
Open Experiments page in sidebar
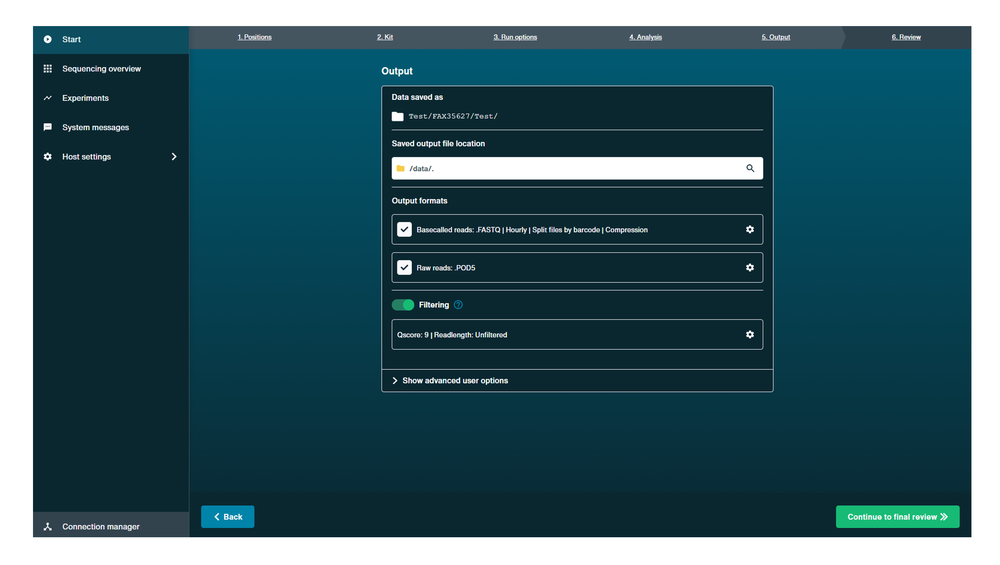pyautogui.click(x=111, y=98)
